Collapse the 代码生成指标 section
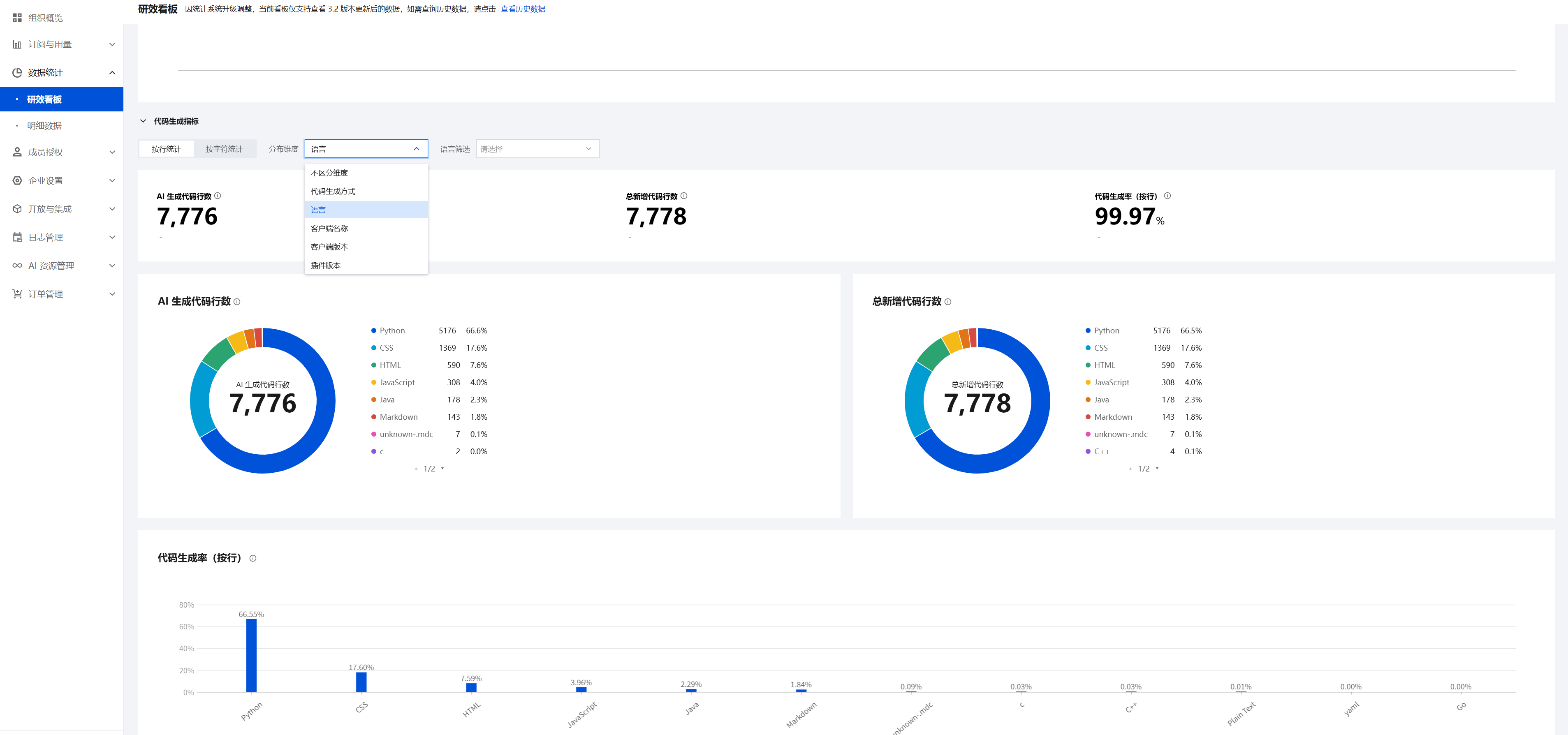This screenshot has height=735, width=1568. [x=143, y=121]
